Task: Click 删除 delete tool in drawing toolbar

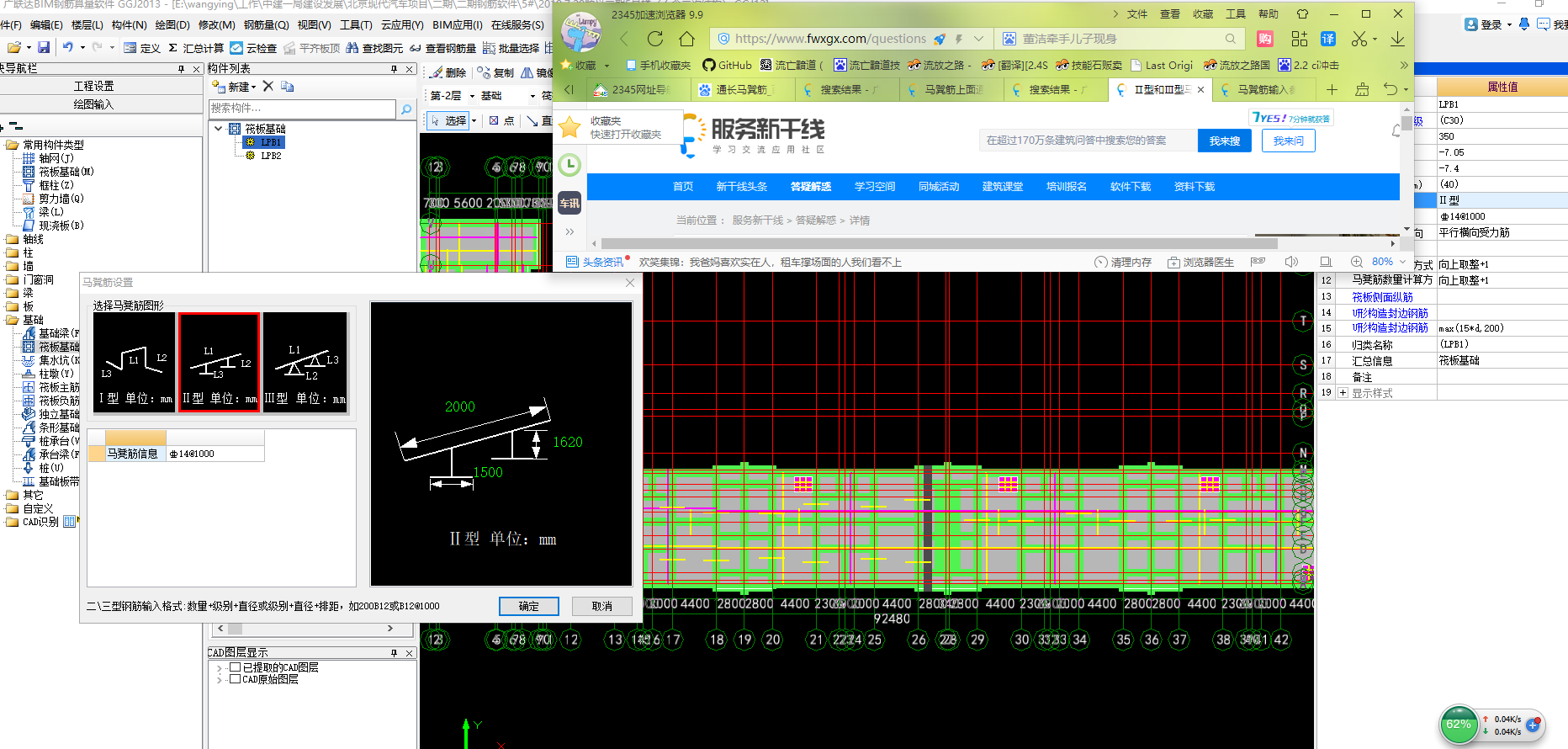Action: pyautogui.click(x=448, y=72)
